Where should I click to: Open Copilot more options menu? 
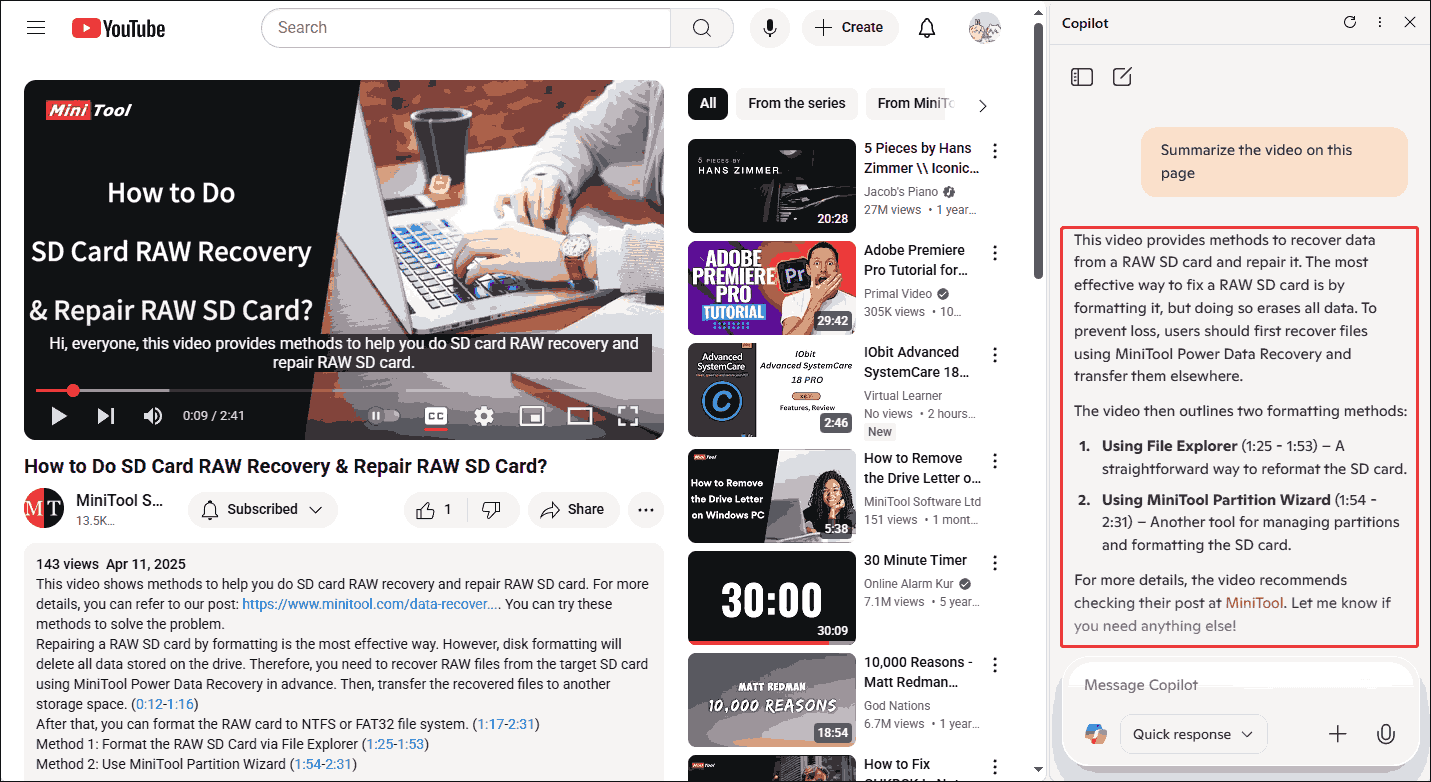(x=1380, y=22)
